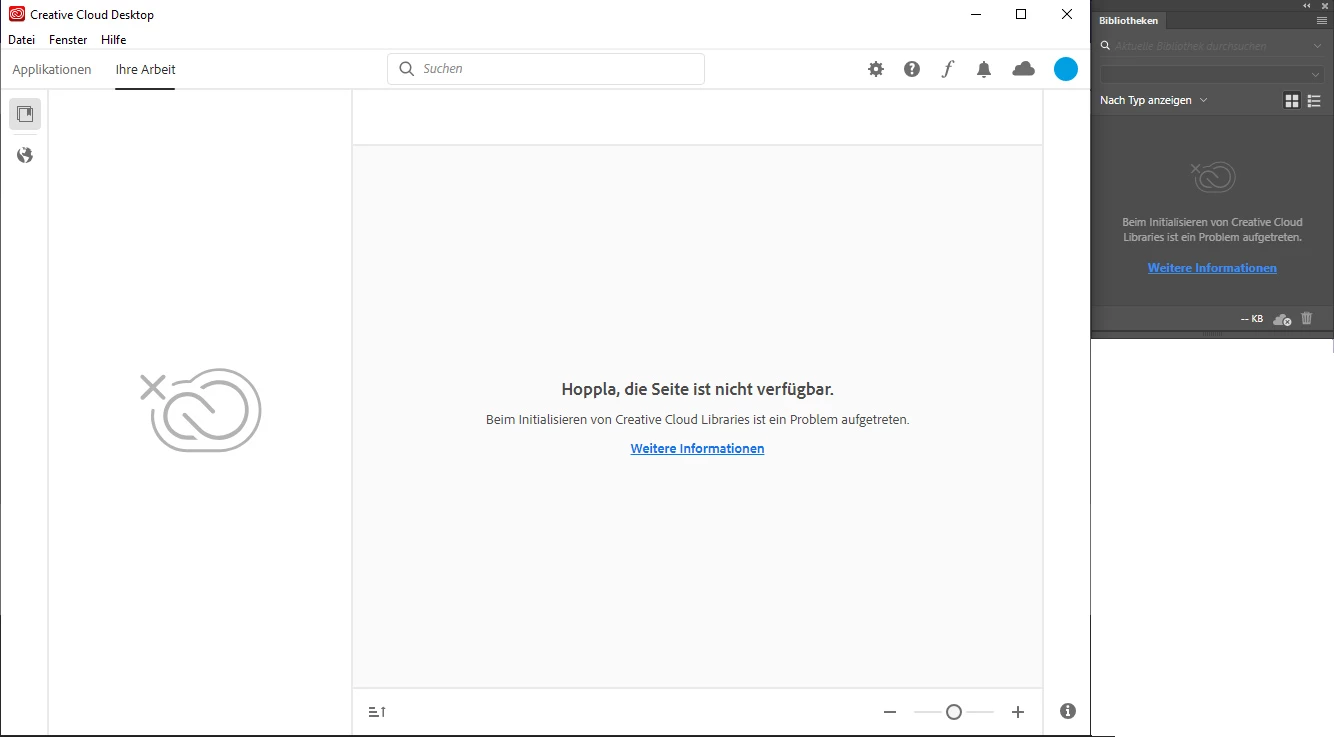Click trash icon in Bibliotheken panel

(1306, 318)
